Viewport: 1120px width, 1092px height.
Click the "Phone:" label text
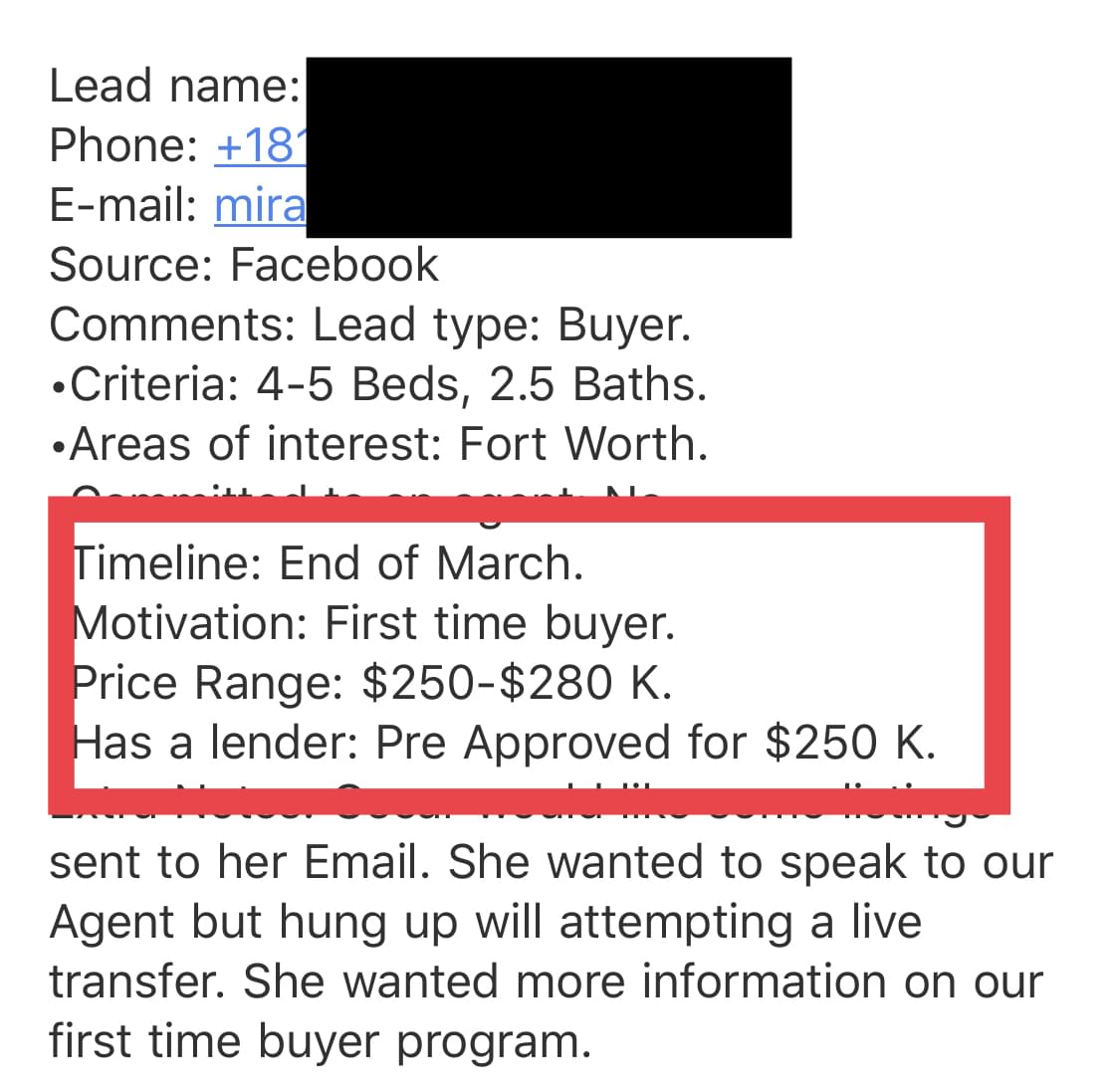(x=123, y=145)
